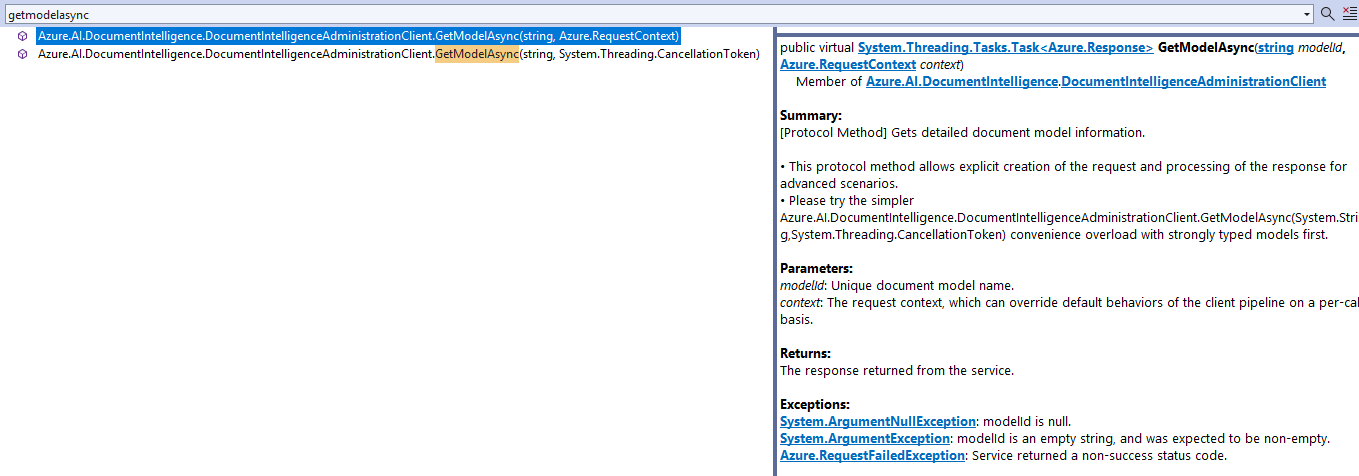The width and height of the screenshot is (1359, 476).
Task: Open the Azure.RequestContext type link
Action: tap(848, 64)
